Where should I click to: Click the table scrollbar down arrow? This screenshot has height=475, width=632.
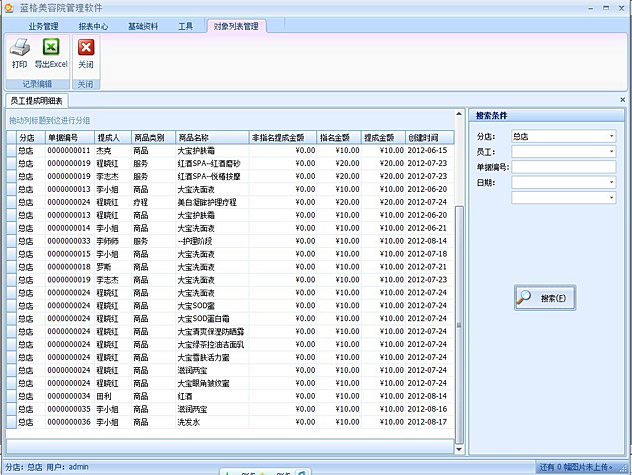coord(459,449)
